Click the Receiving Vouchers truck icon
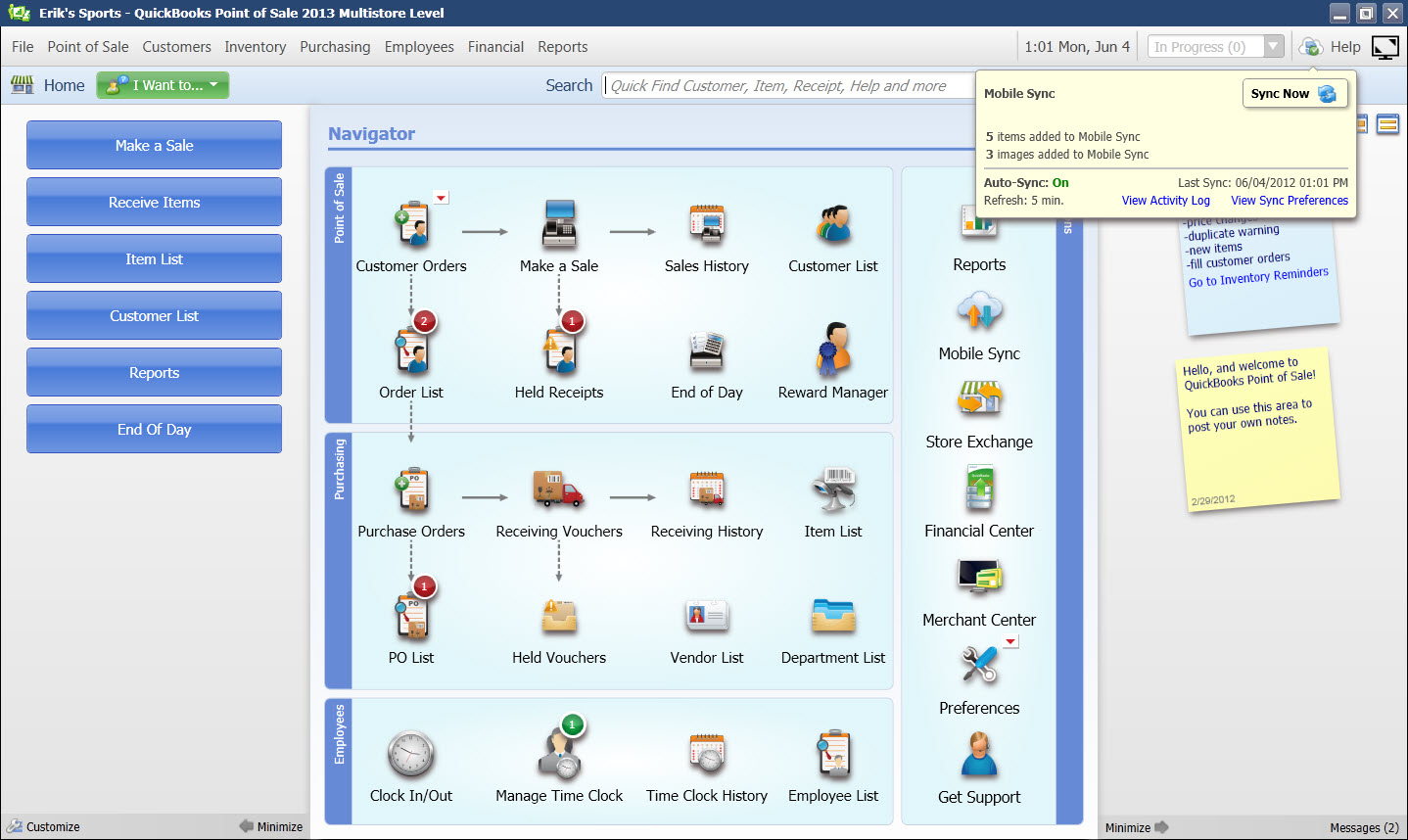 pyautogui.click(x=559, y=490)
